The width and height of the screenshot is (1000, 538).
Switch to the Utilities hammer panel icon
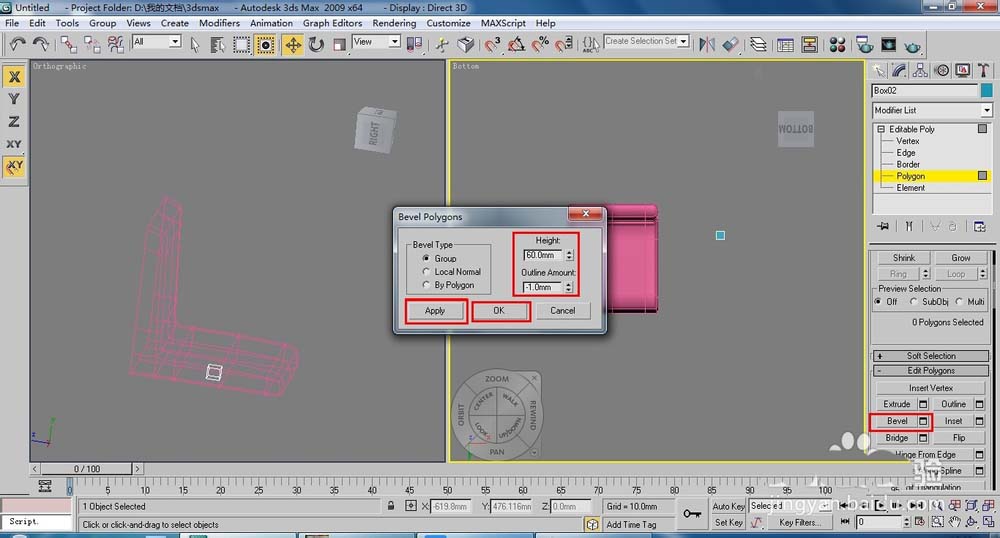(983, 71)
